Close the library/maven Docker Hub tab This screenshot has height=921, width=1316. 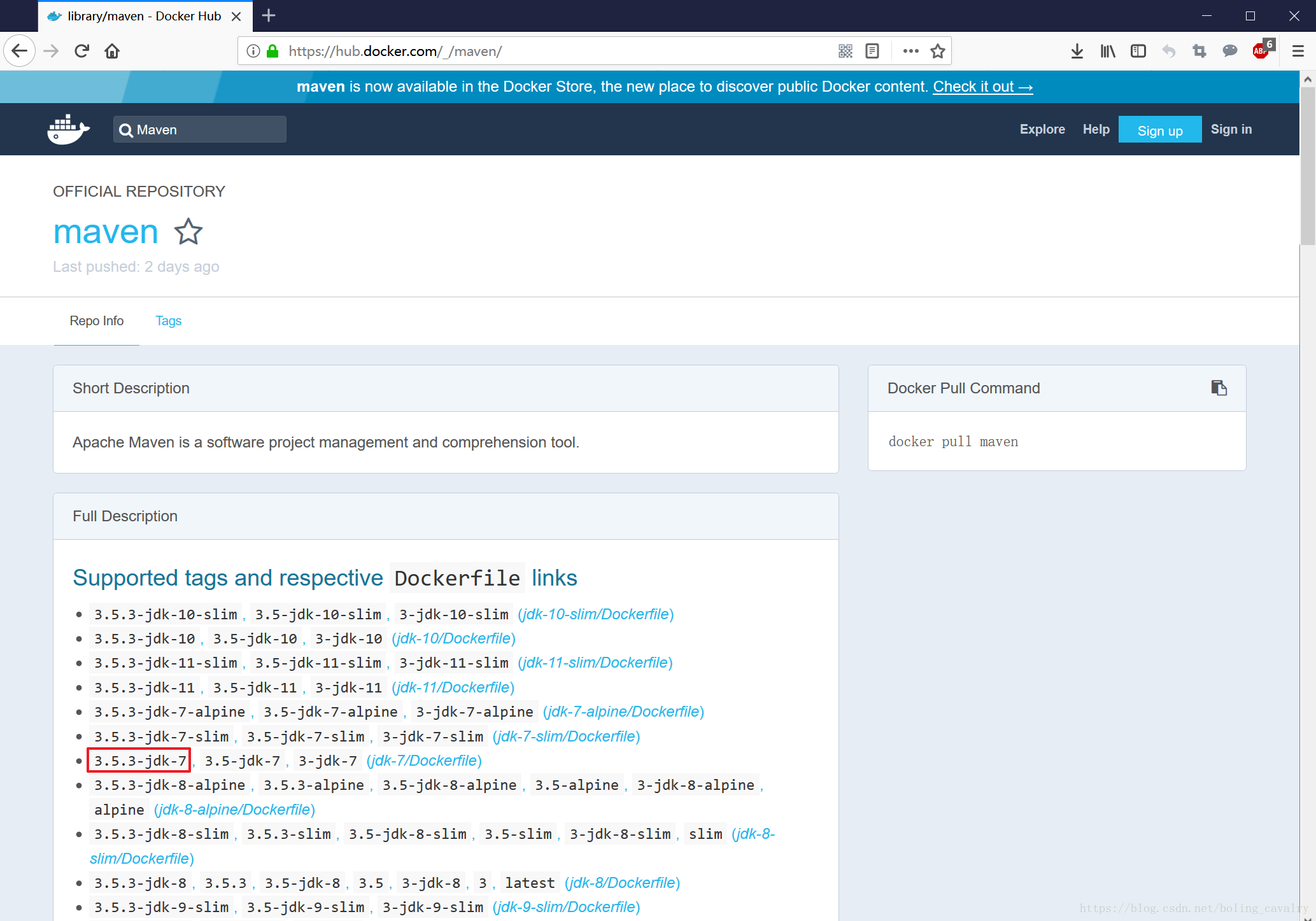[236, 16]
